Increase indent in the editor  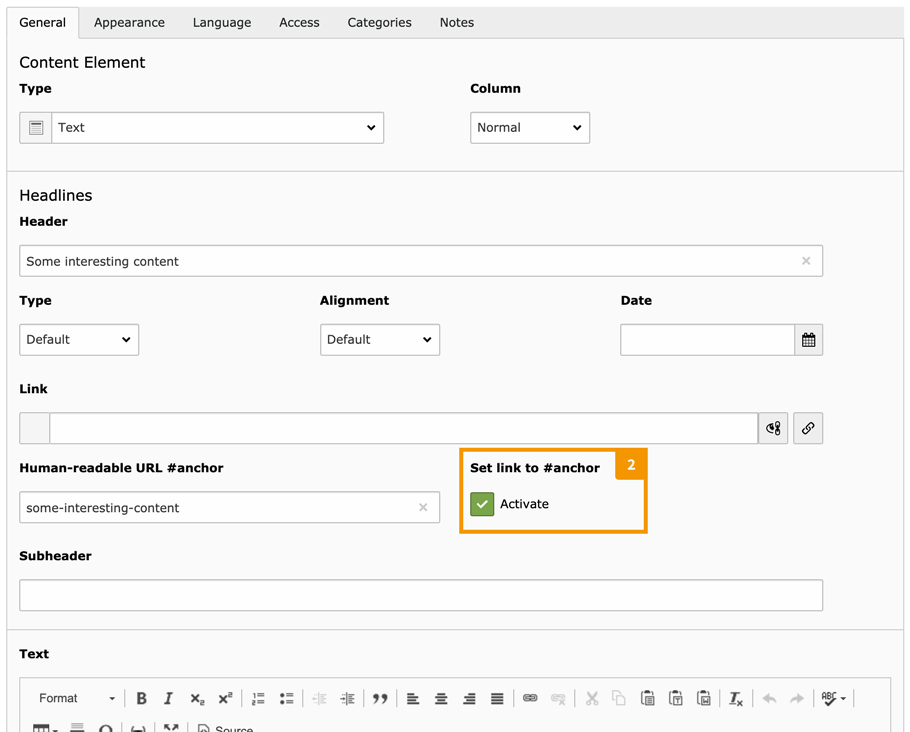(347, 698)
